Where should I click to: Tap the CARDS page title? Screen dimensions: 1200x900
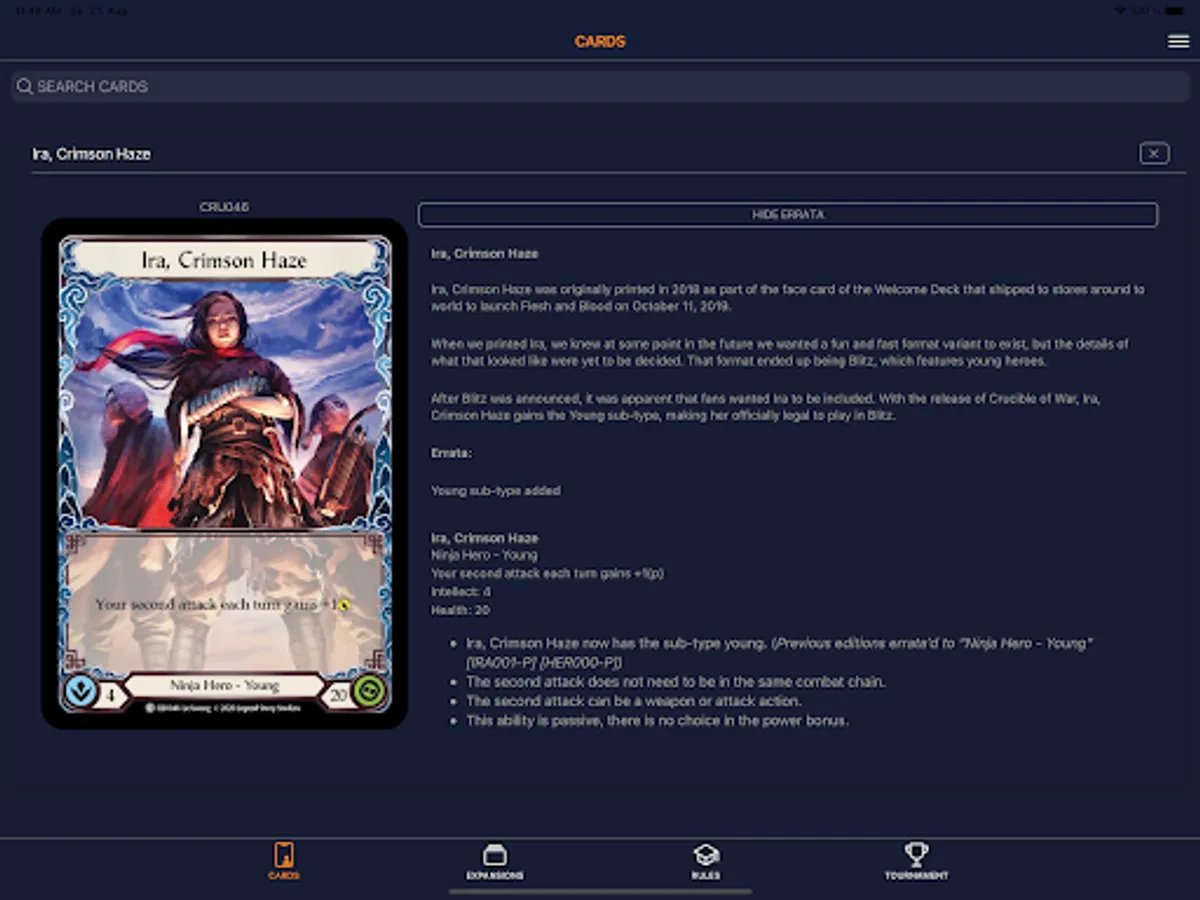600,42
